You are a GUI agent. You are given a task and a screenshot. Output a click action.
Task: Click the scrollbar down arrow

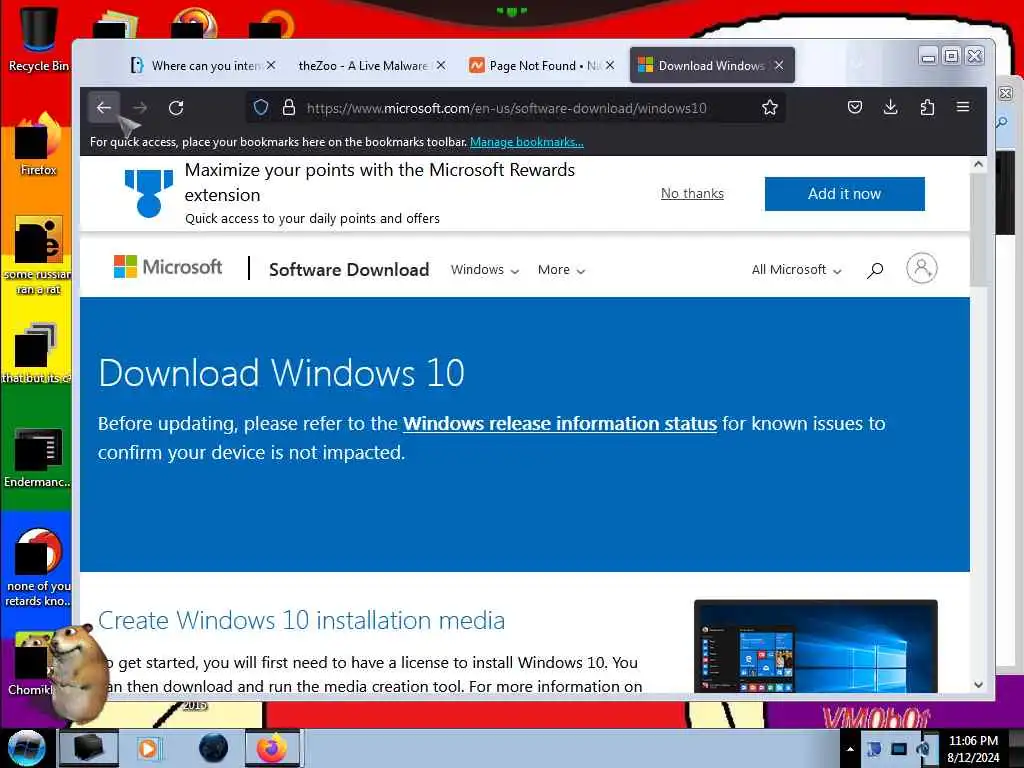coord(978,684)
